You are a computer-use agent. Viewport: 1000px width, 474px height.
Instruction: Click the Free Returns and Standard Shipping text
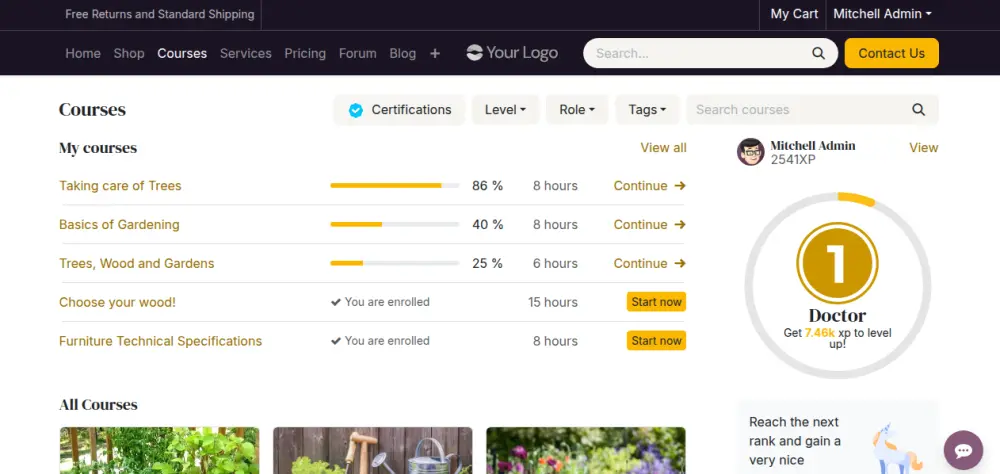(159, 14)
